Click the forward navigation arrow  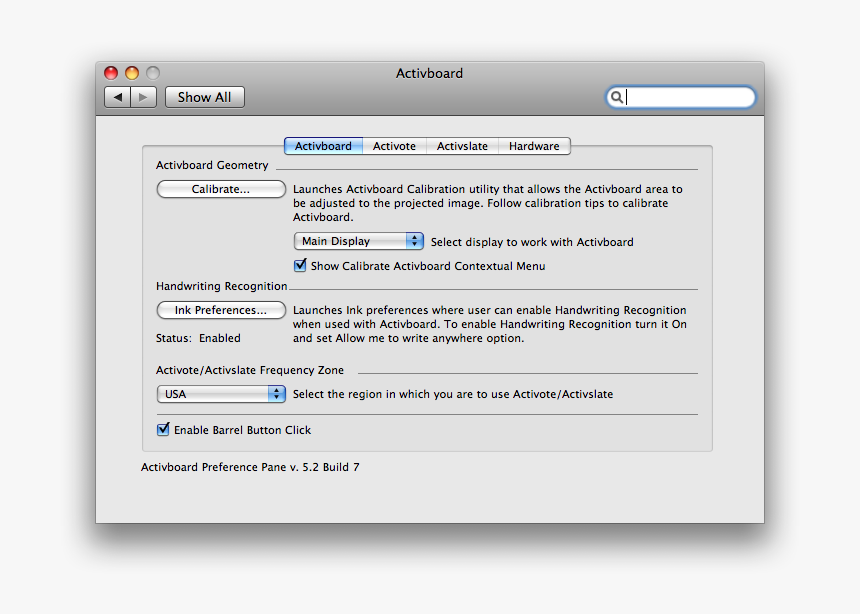tap(144, 97)
